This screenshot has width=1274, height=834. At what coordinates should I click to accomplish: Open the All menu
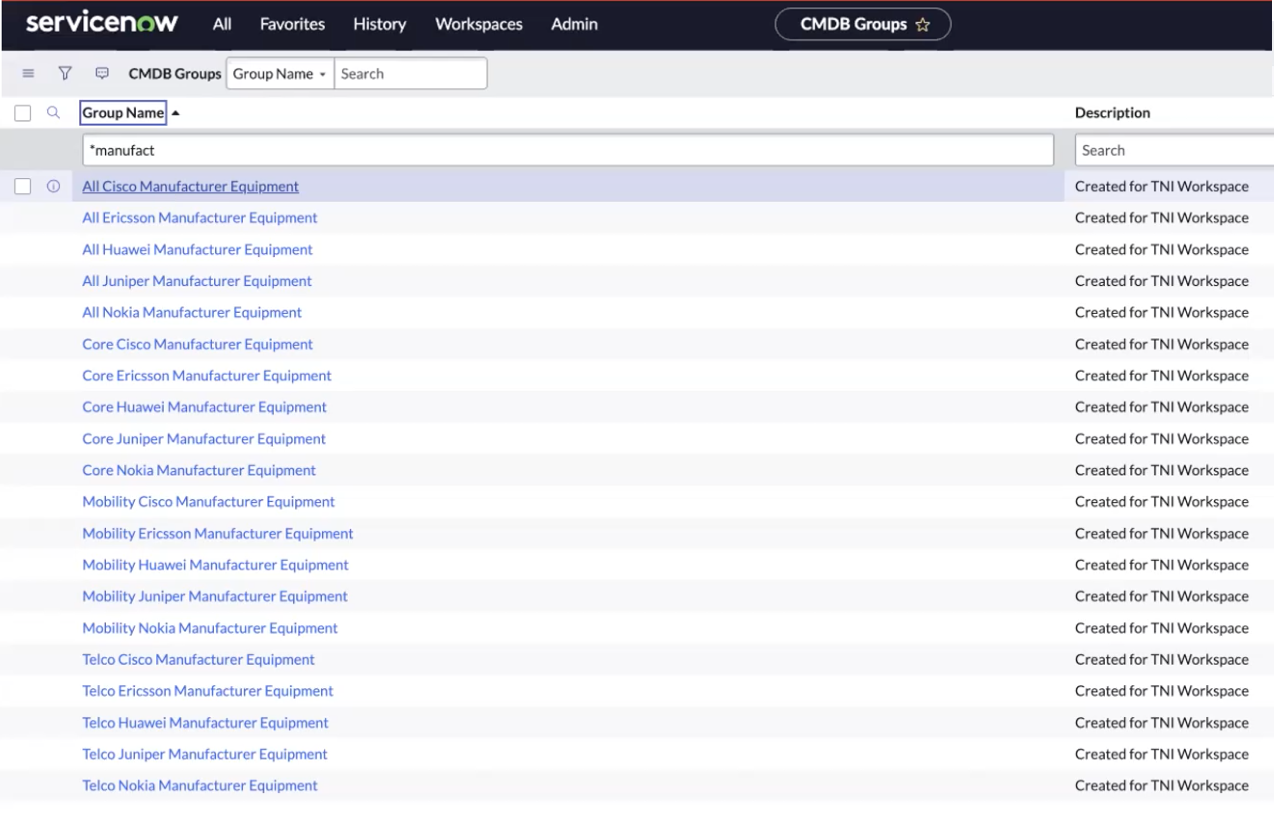click(x=222, y=24)
